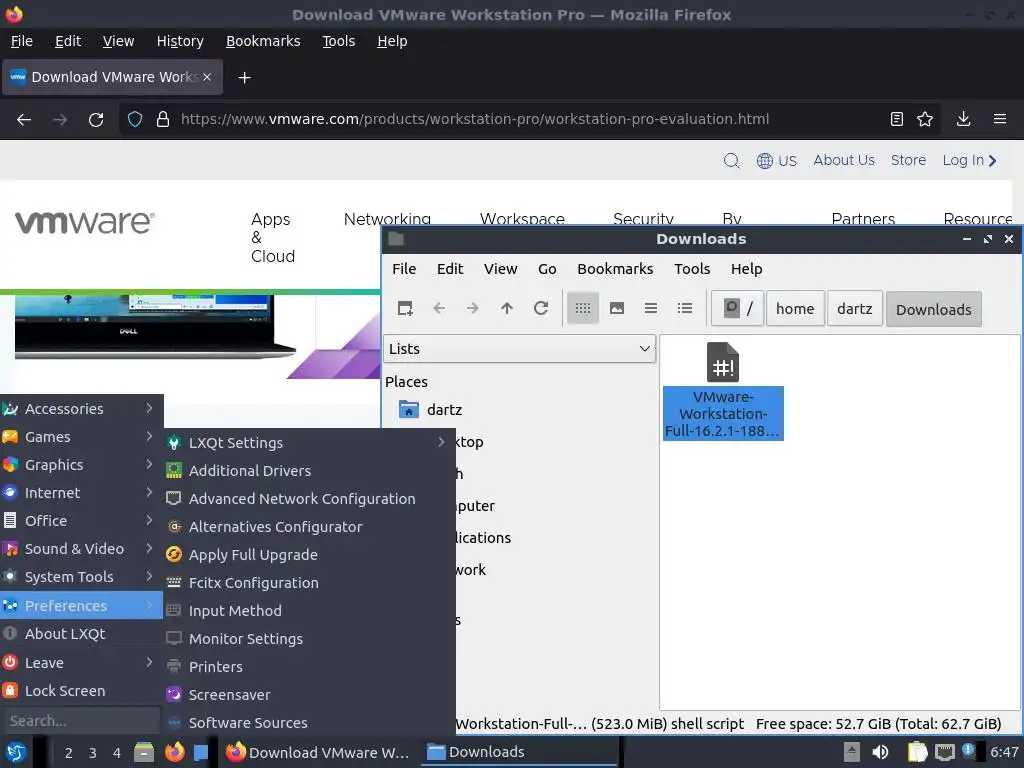Expand Internet submenu in start menu
1024x768 pixels.
click(82, 493)
